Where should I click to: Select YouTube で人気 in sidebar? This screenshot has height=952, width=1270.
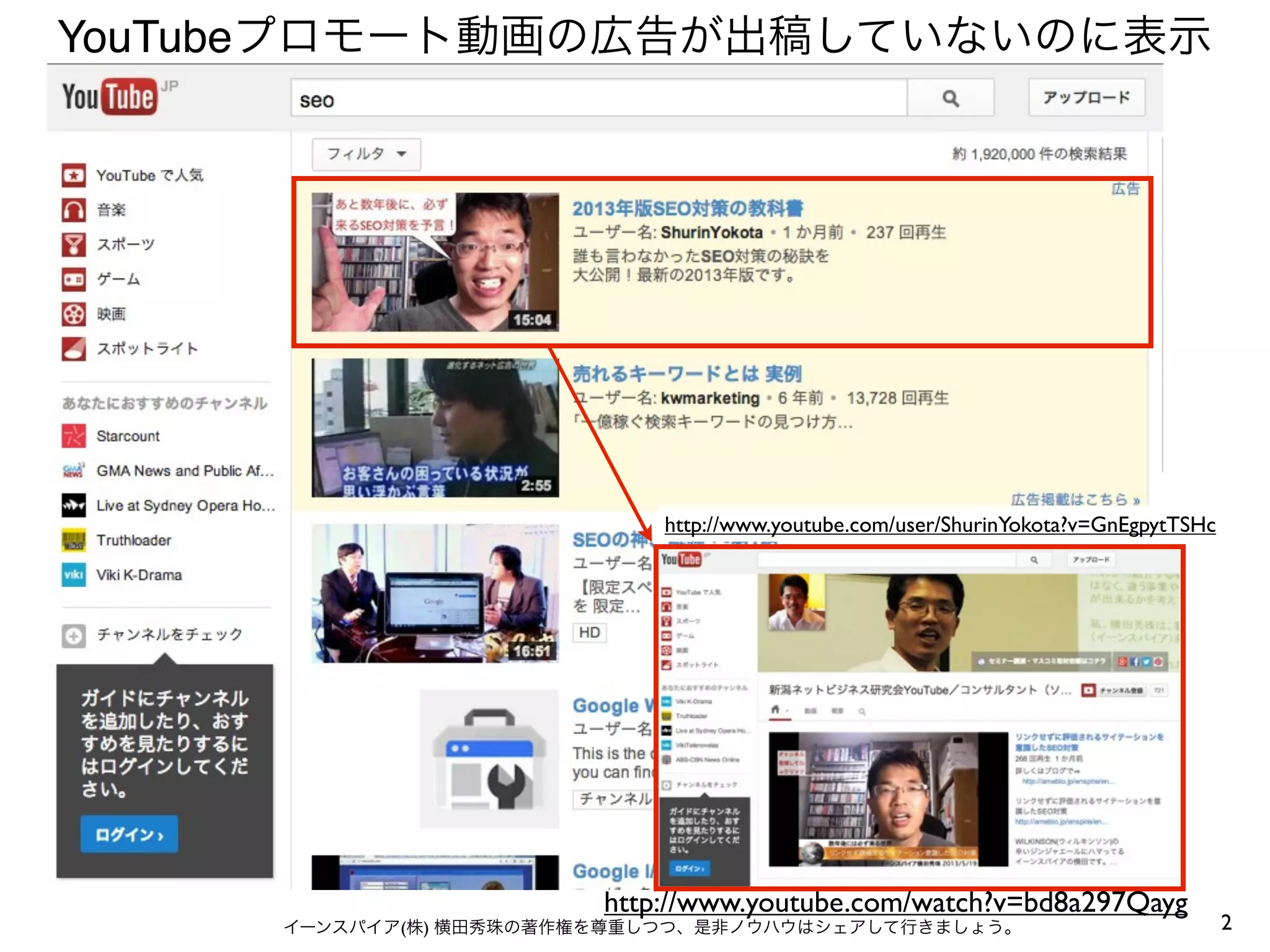(149, 175)
